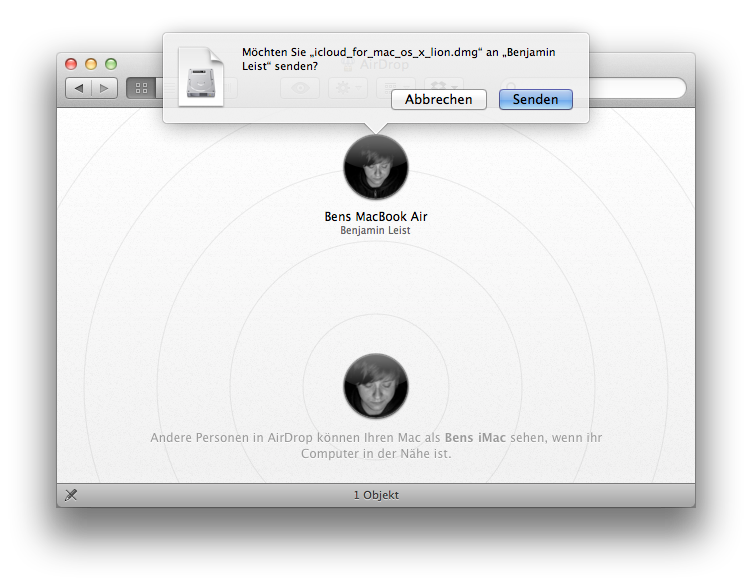The width and height of the screenshot is (752, 586).
Task: Select Bens MacBook Air avatar
Action: click(376, 167)
